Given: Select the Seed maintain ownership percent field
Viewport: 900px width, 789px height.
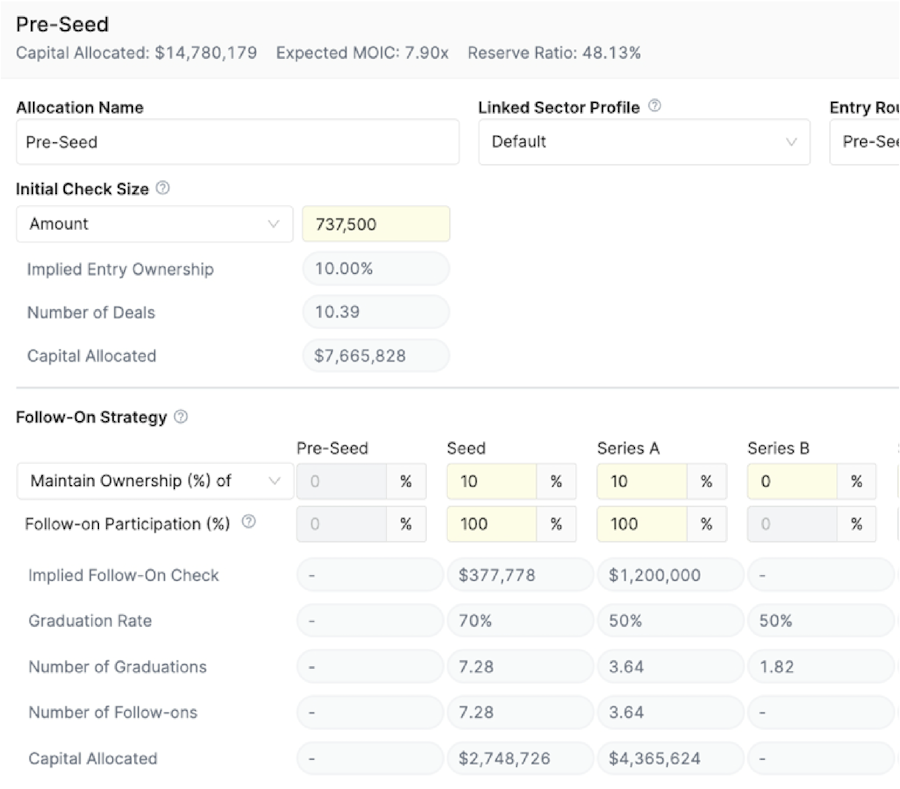Looking at the screenshot, I should click(x=492, y=481).
